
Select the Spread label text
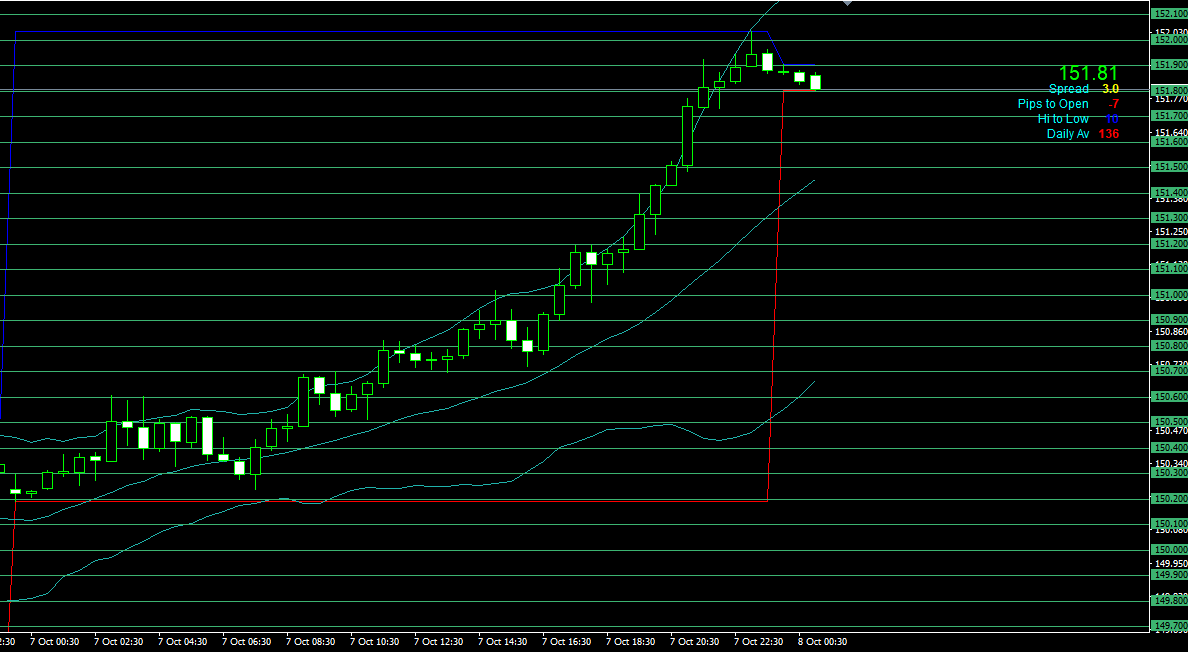pos(1068,89)
